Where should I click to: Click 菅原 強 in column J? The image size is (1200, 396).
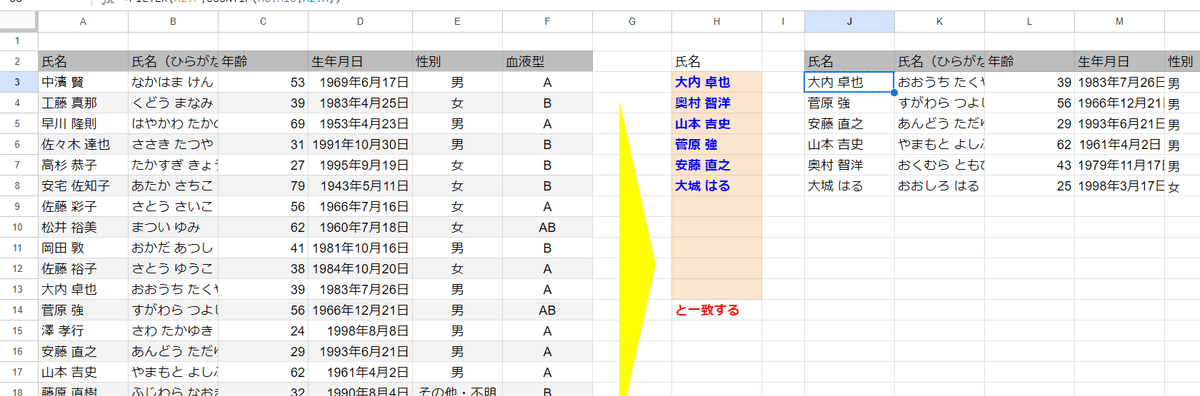point(849,103)
